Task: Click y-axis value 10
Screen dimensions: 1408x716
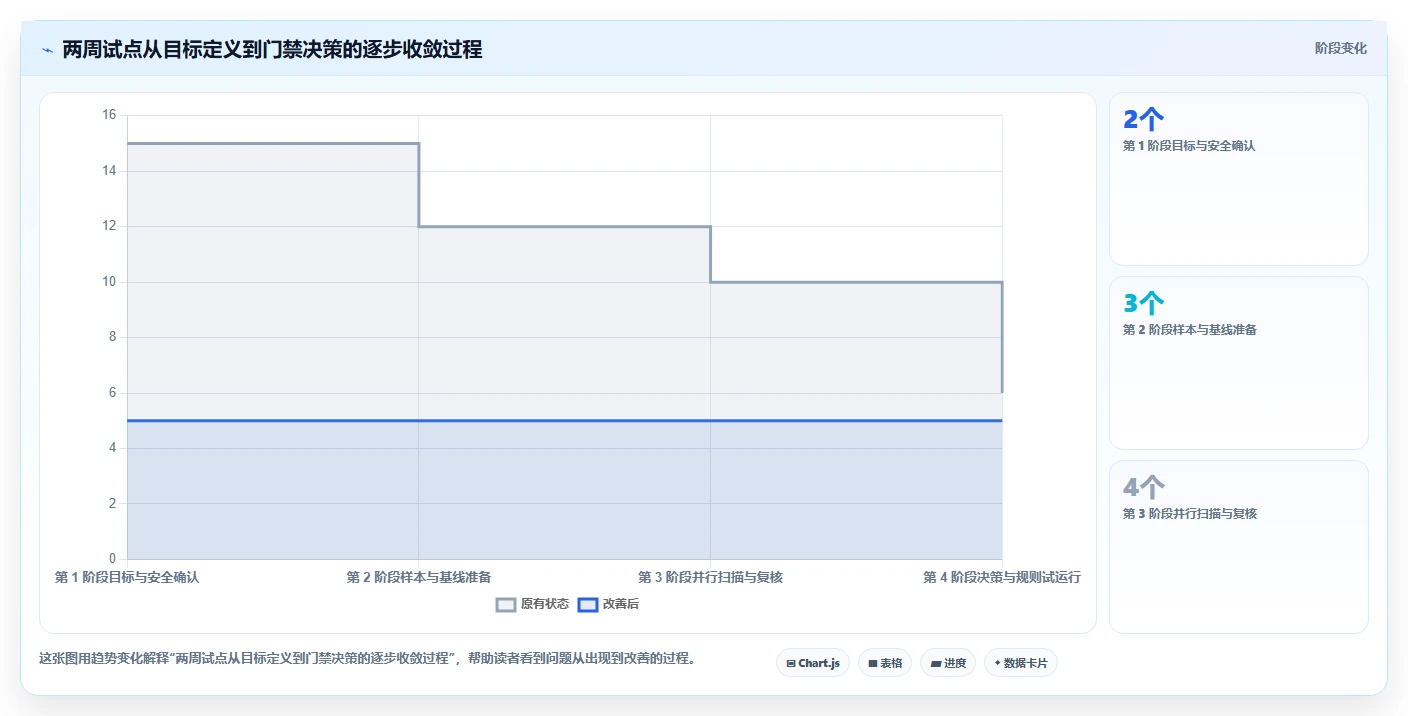Action: coord(109,282)
